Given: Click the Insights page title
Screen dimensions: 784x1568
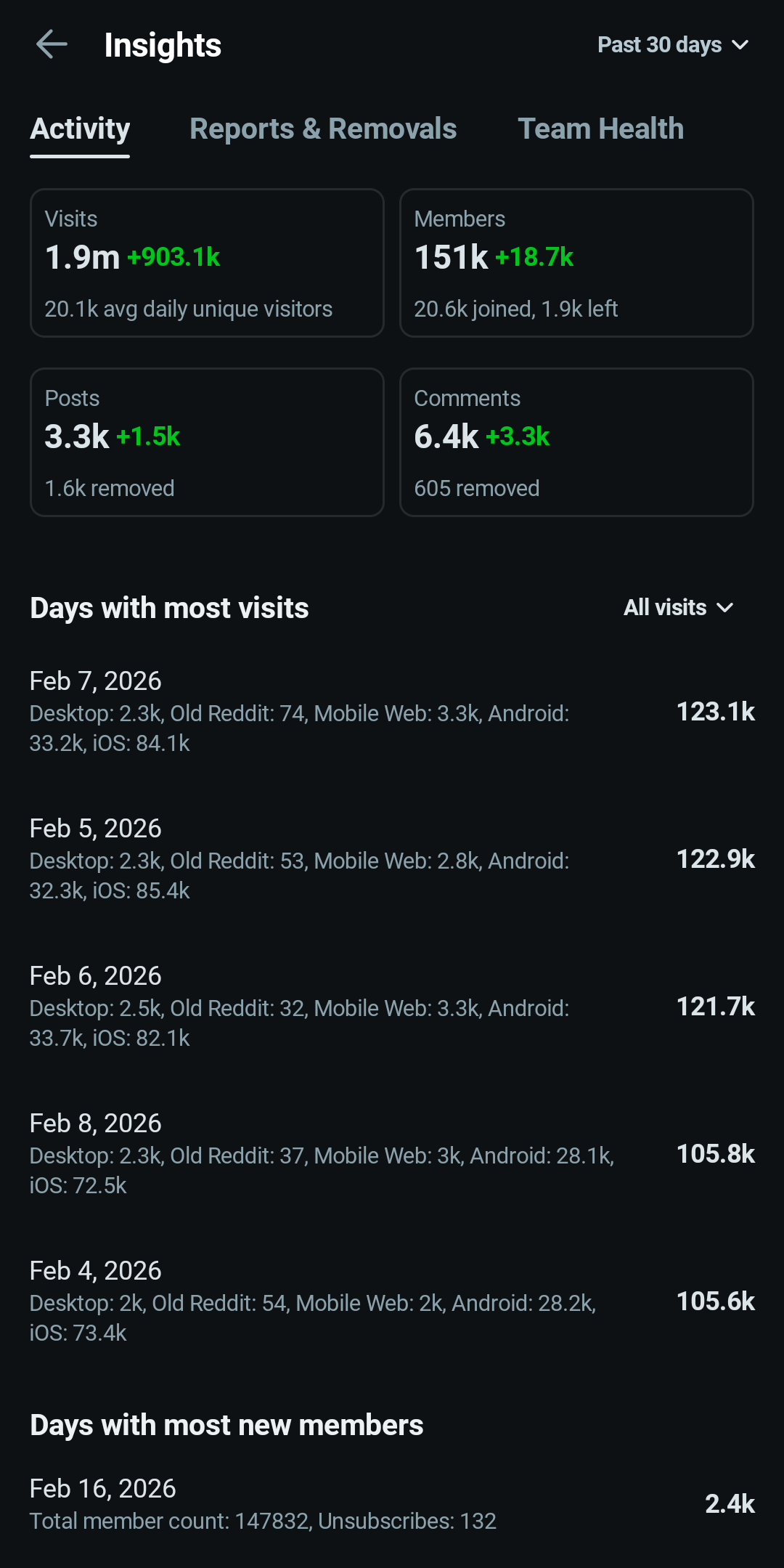Looking at the screenshot, I should pos(163,45).
